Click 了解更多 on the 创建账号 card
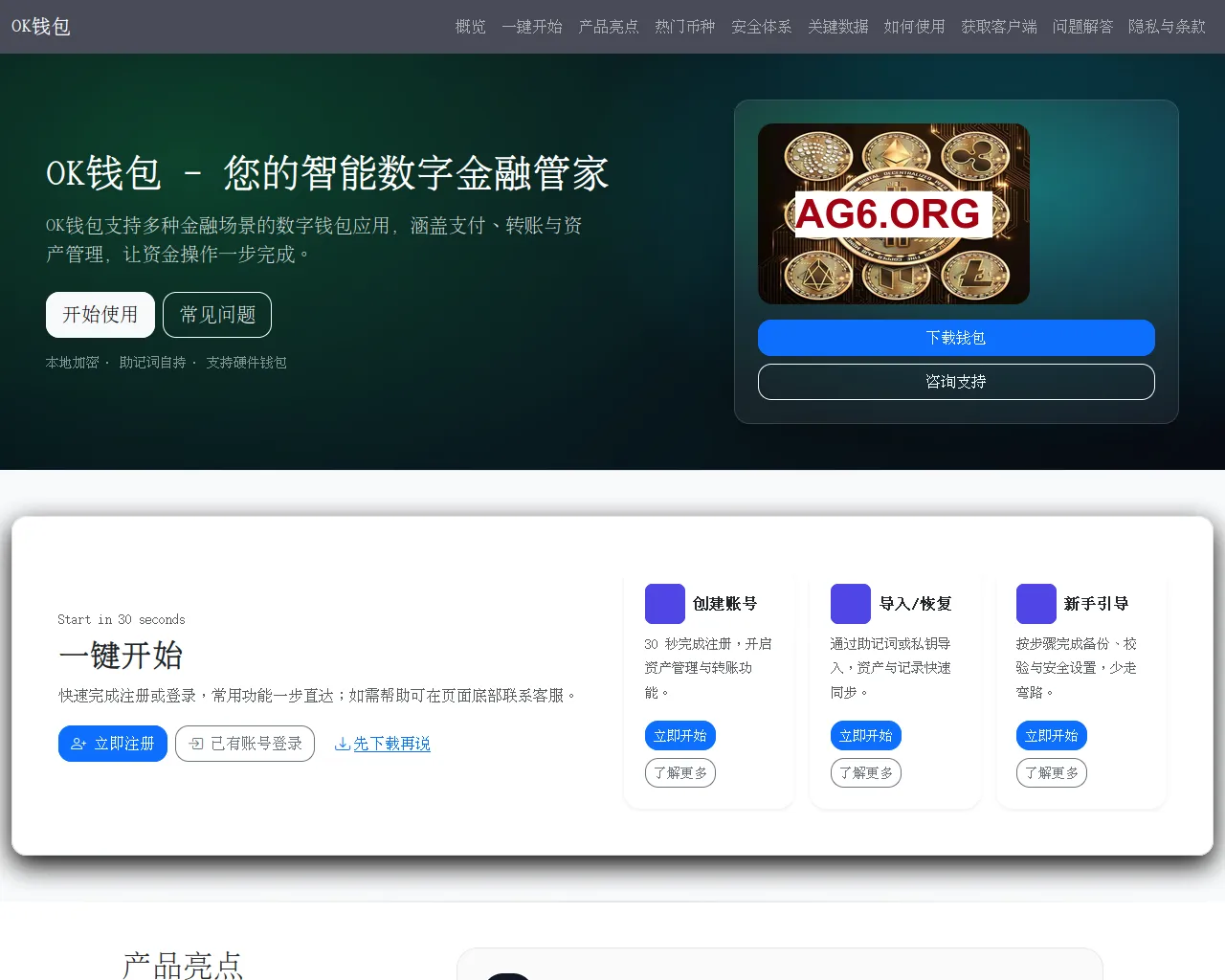 [680, 773]
